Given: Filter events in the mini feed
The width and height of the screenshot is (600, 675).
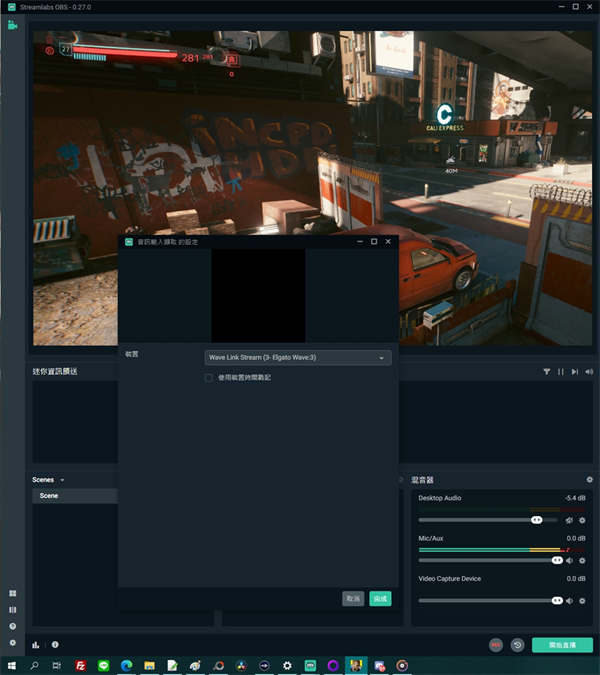Looking at the screenshot, I should (x=547, y=372).
